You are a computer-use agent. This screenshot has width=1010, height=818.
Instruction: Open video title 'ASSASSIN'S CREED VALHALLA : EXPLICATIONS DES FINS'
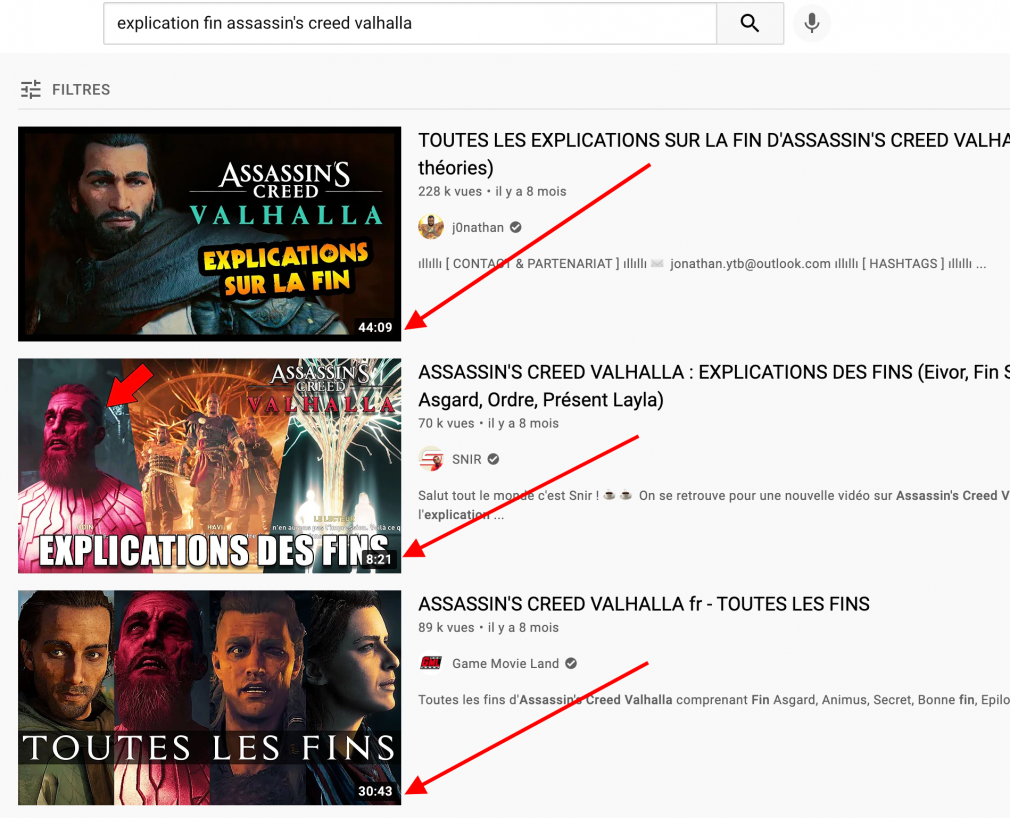(x=714, y=386)
